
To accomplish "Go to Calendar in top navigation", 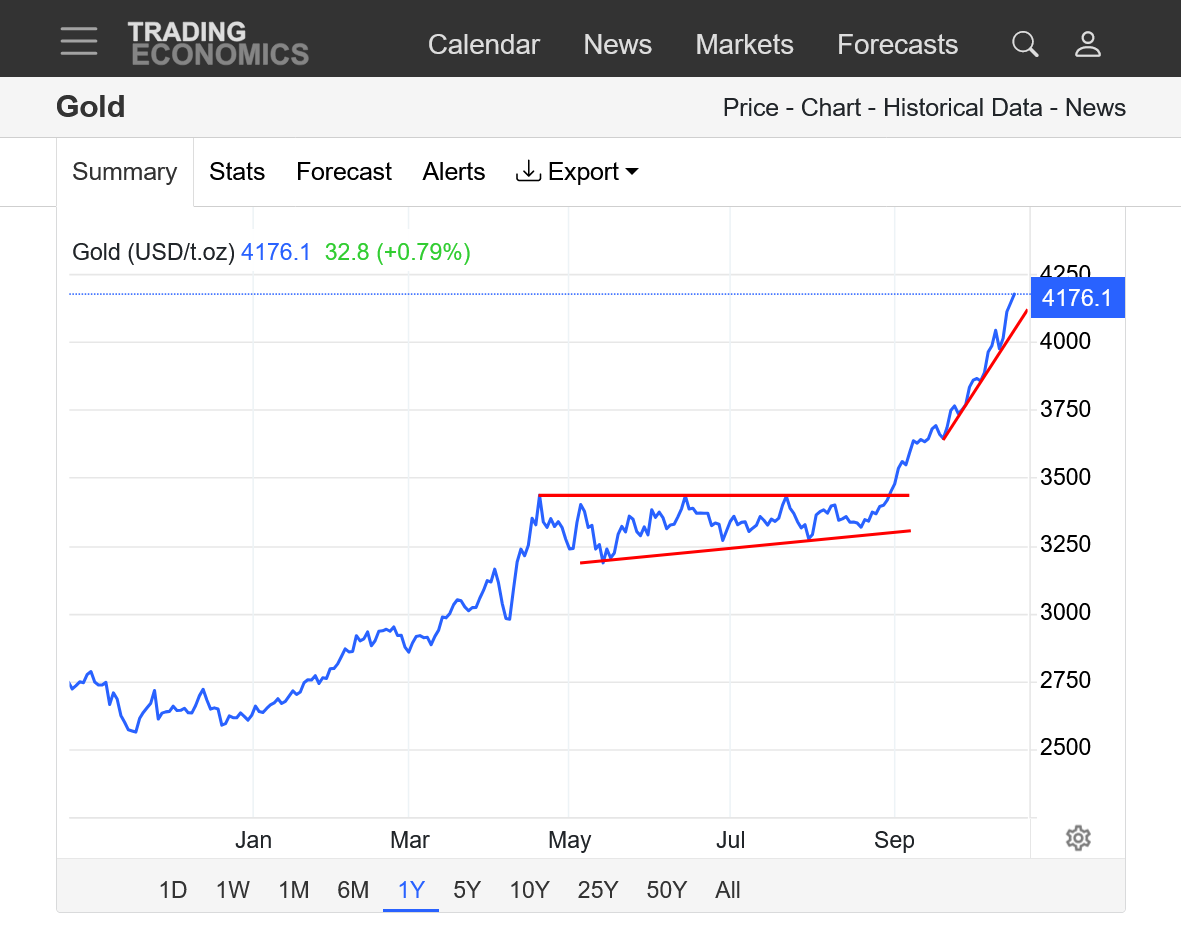I will click(483, 45).
